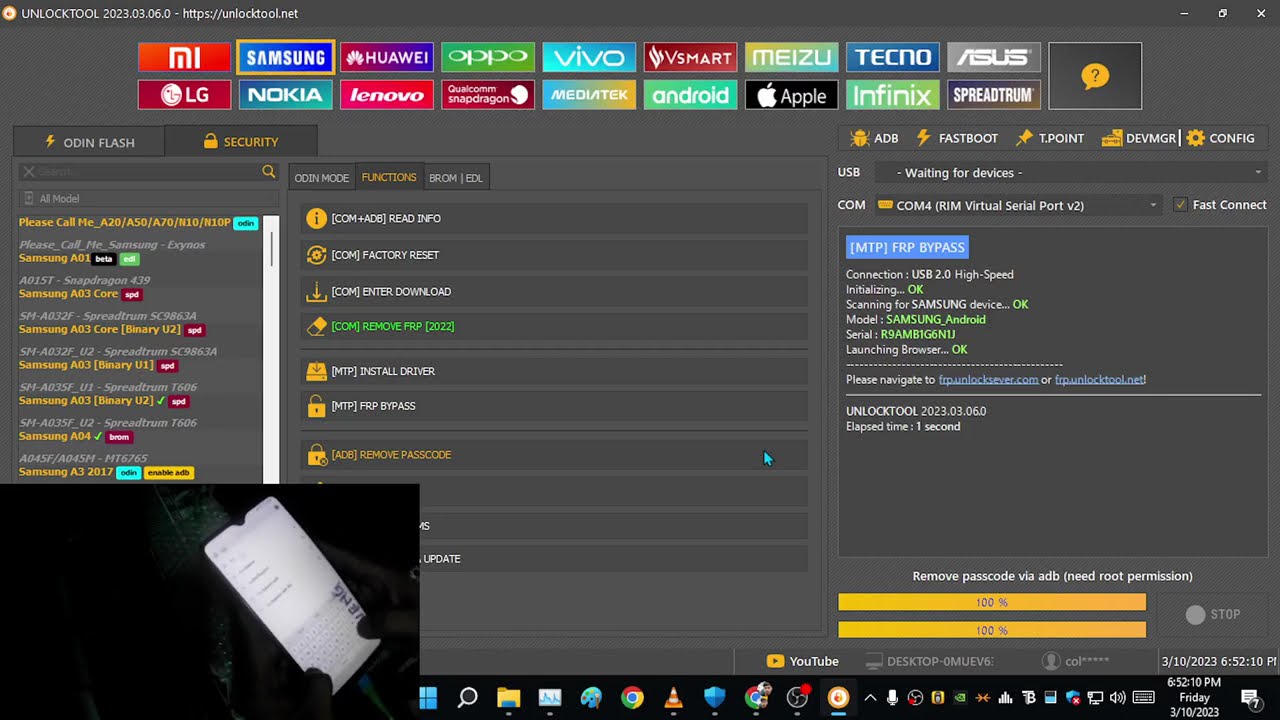Click the YouTube button in the status bar
Viewport: 1280px width, 720px height.
[x=802, y=661]
